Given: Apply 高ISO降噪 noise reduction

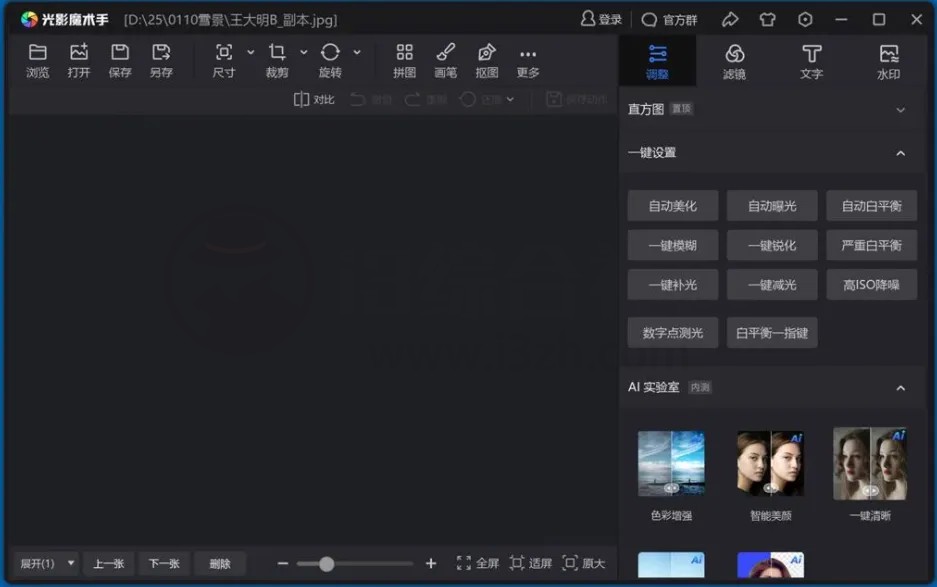Looking at the screenshot, I should tap(871, 284).
